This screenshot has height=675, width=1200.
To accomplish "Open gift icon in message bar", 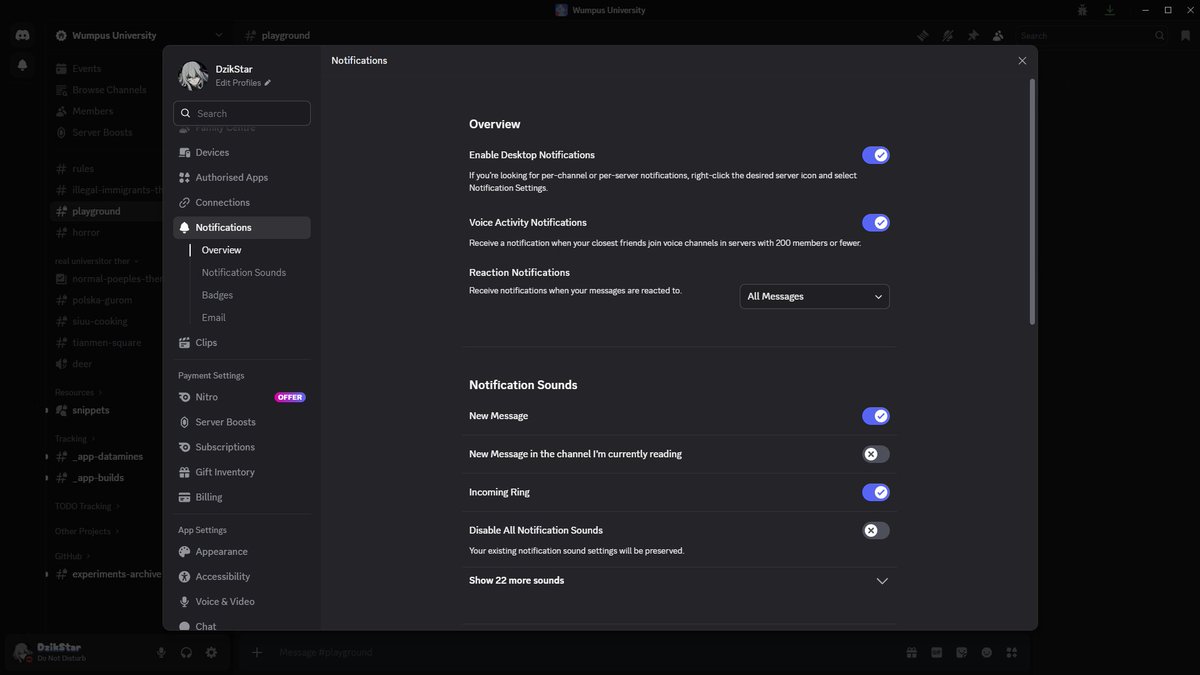I will coord(912,652).
